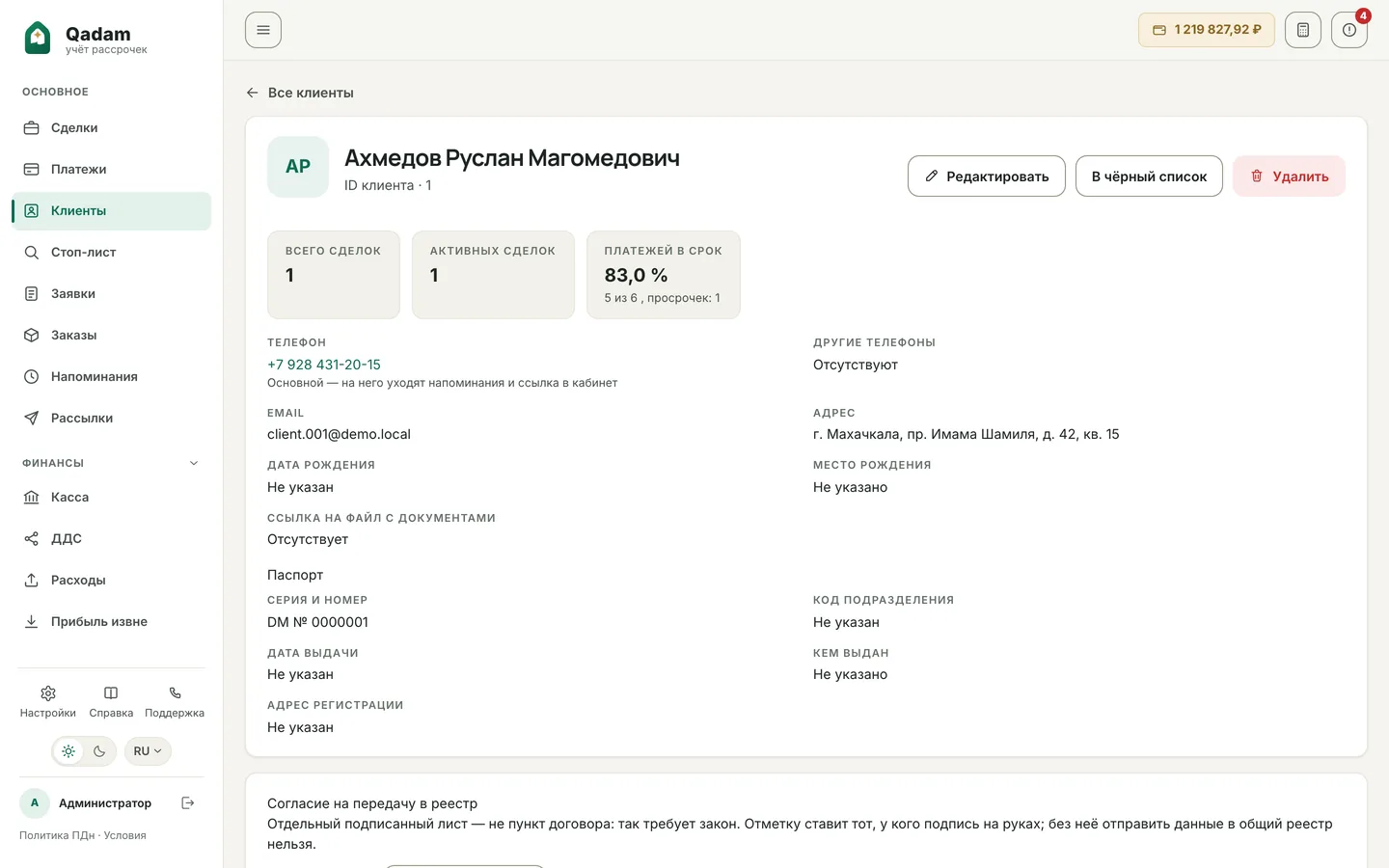Switch to dark theme moon toggle
This screenshot has height=868, width=1389.
[x=99, y=751]
